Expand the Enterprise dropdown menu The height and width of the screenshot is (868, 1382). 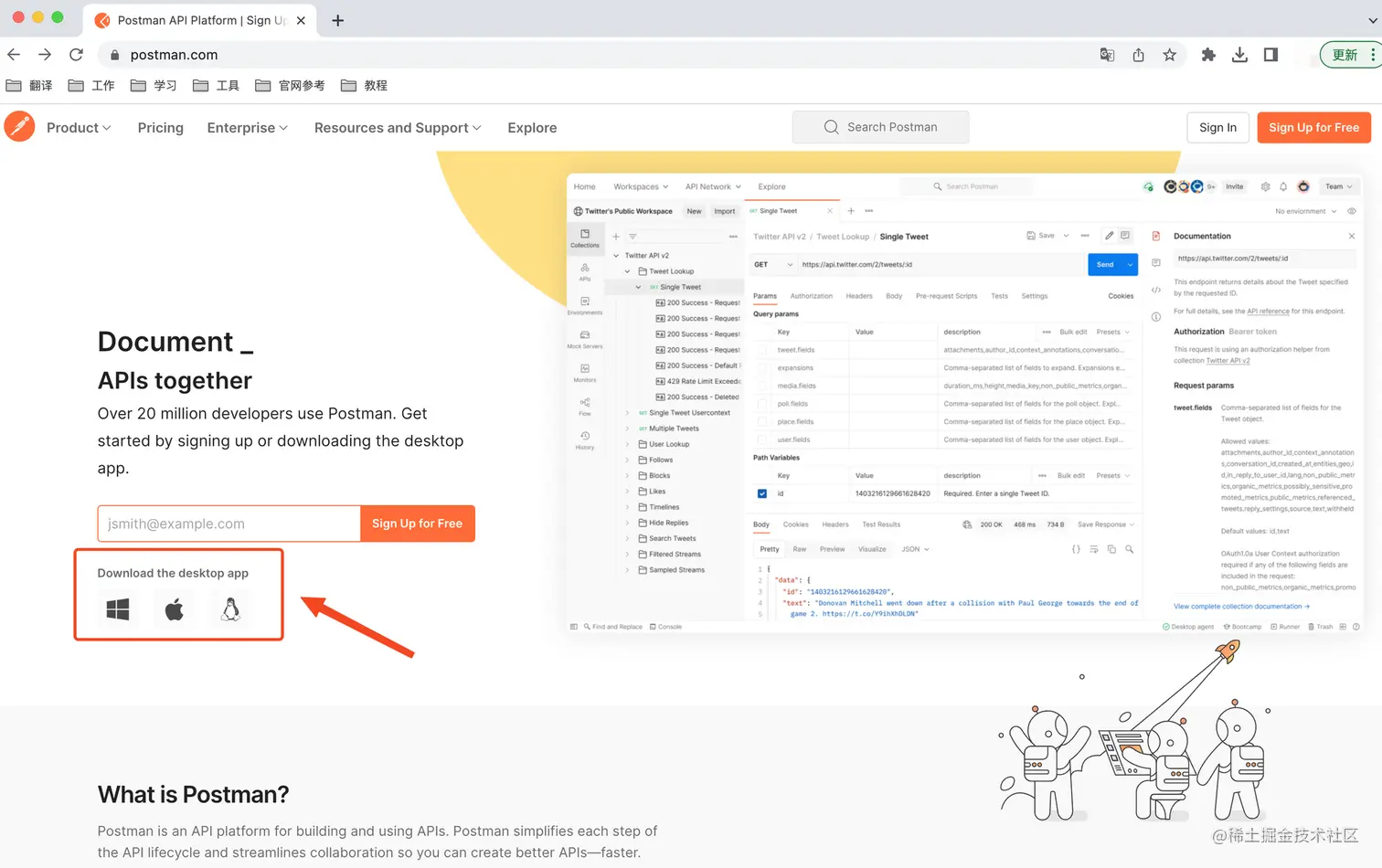coord(248,128)
